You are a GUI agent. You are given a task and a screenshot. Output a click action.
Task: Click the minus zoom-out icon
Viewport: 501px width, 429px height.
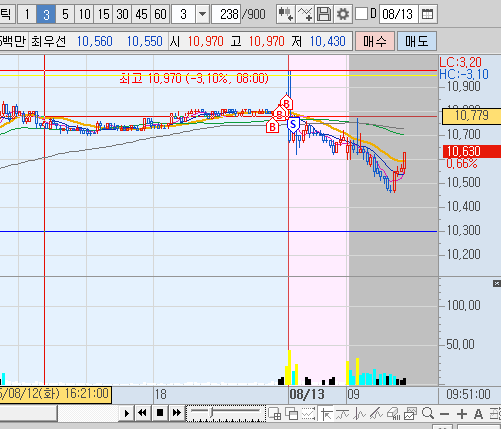click(x=444, y=414)
